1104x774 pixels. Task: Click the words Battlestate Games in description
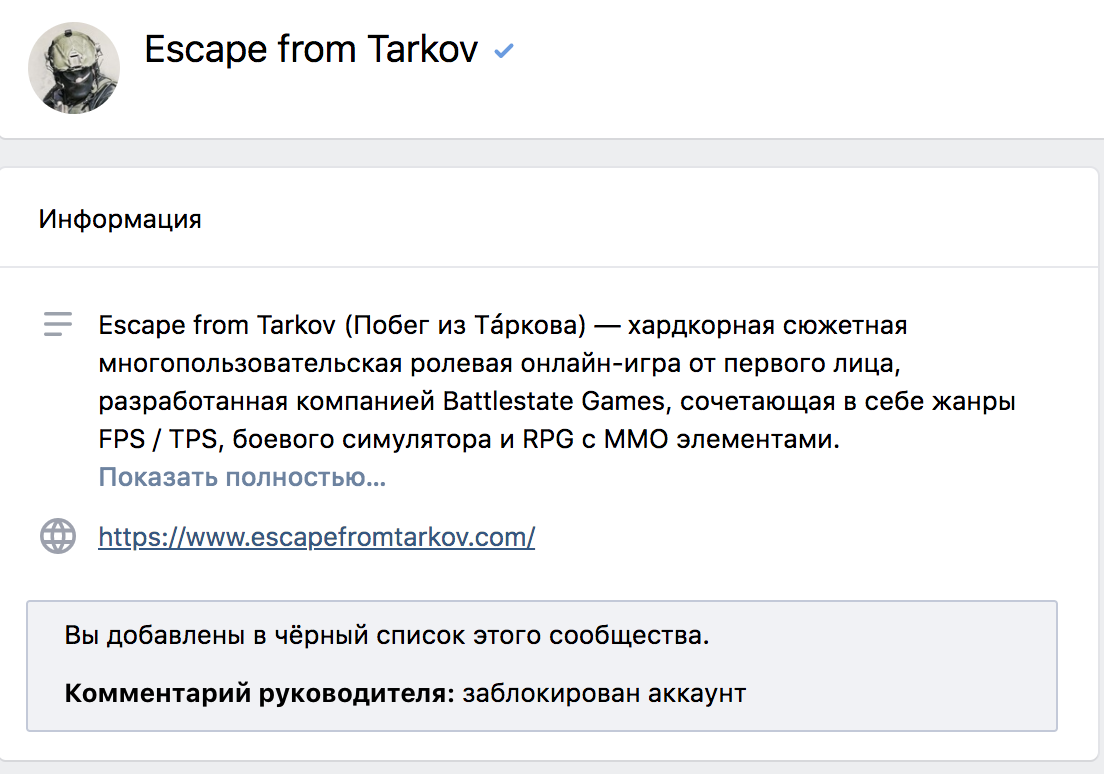click(x=554, y=401)
